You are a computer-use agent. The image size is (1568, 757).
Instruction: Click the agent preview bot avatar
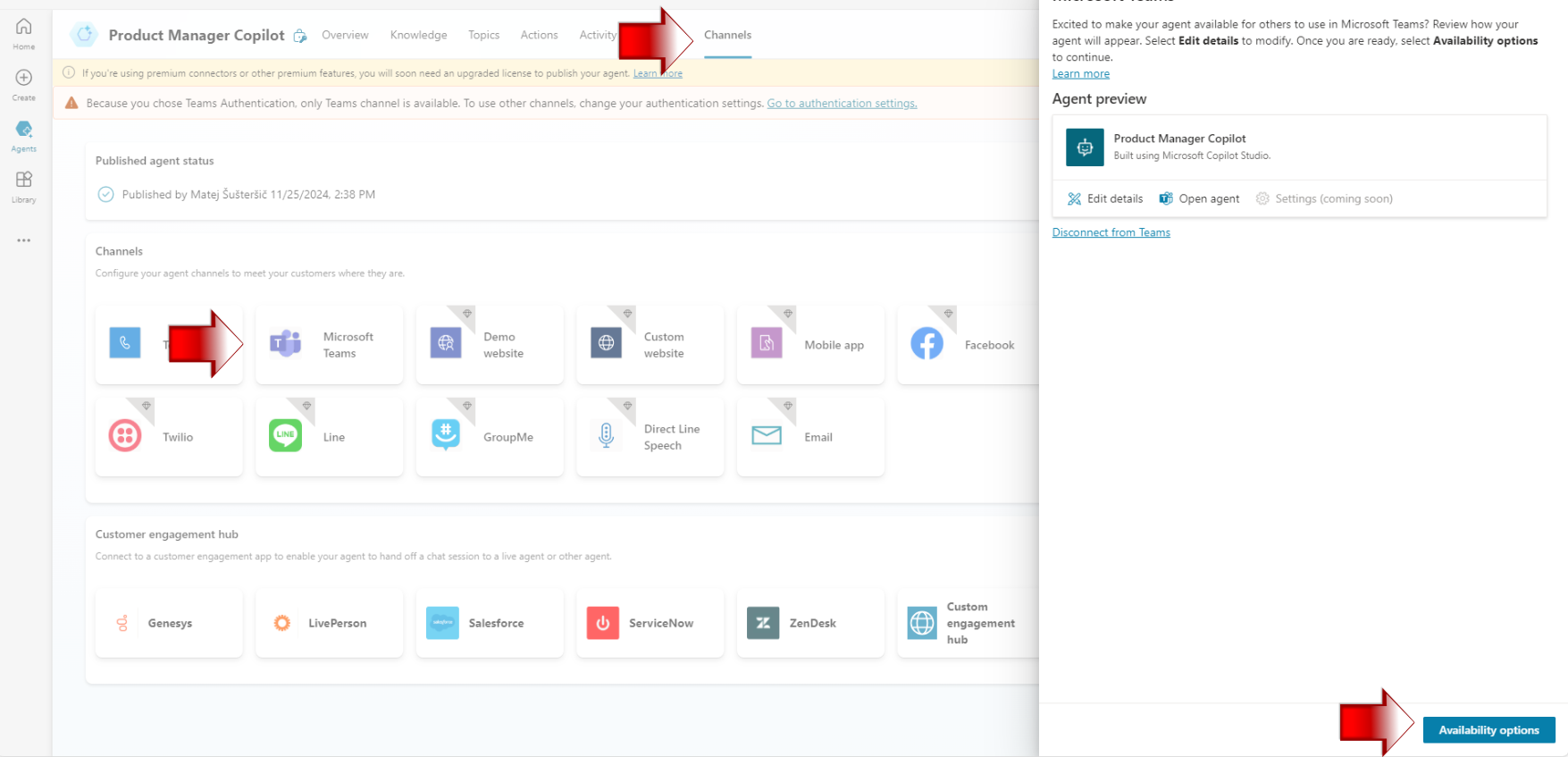pyautogui.click(x=1085, y=147)
